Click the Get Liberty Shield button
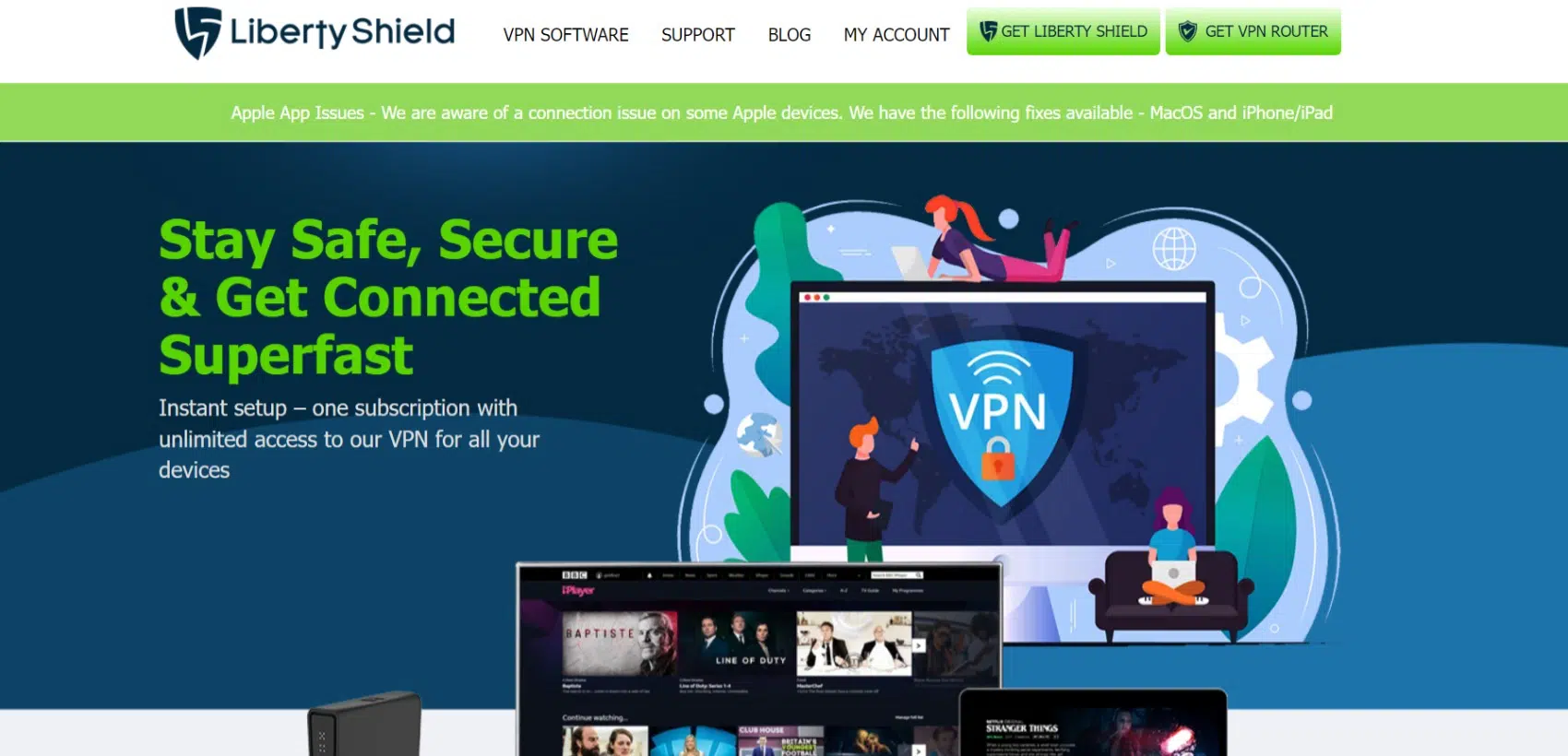This screenshot has width=1568, height=756. (x=1063, y=31)
